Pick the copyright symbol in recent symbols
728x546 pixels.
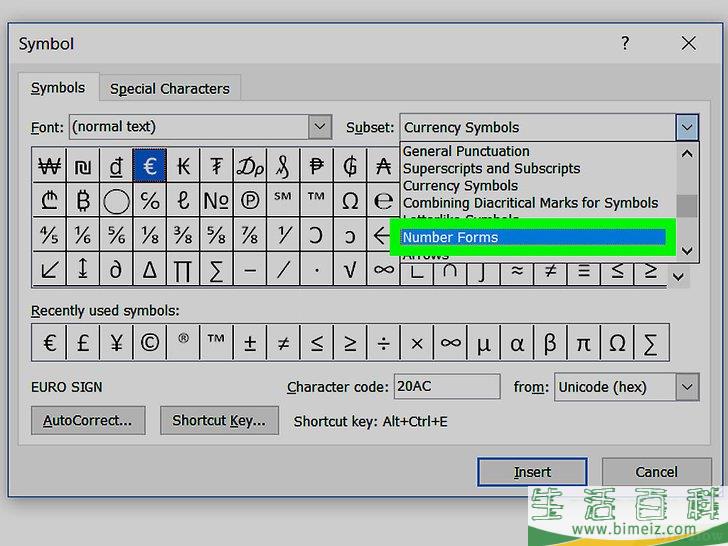coord(150,343)
